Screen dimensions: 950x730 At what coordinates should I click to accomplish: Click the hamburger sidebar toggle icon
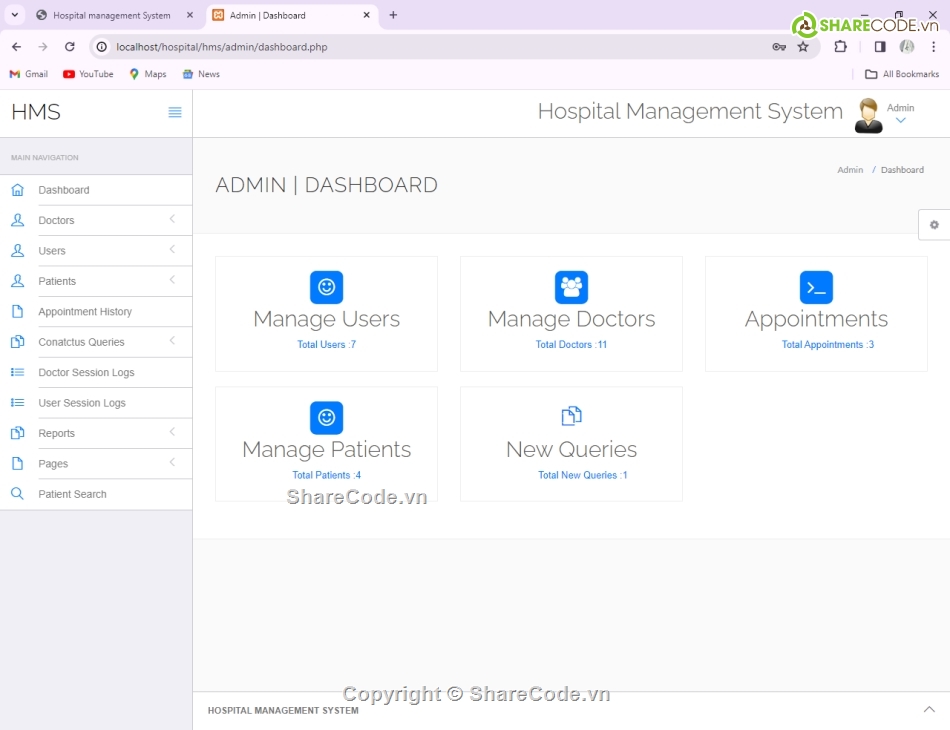pos(175,112)
